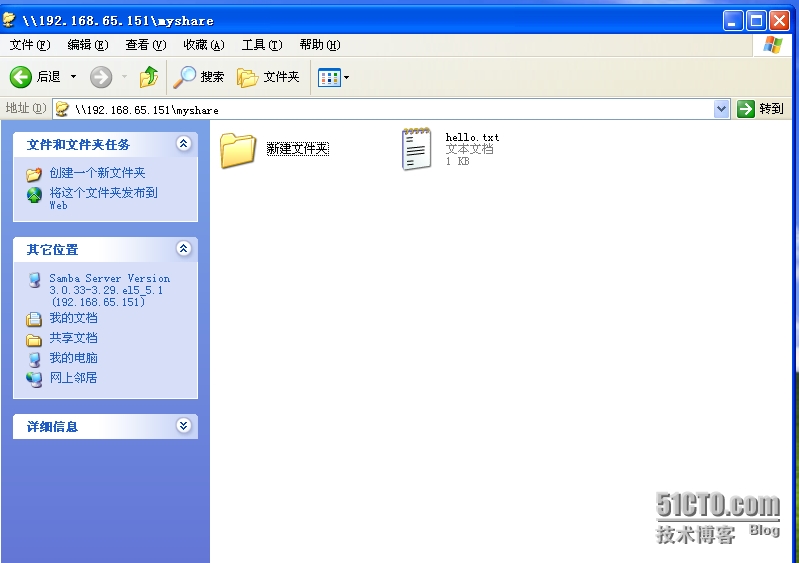The height and width of the screenshot is (563, 799).
Task: Collapse the 其它位置 panel
Action: click(183, 249)
